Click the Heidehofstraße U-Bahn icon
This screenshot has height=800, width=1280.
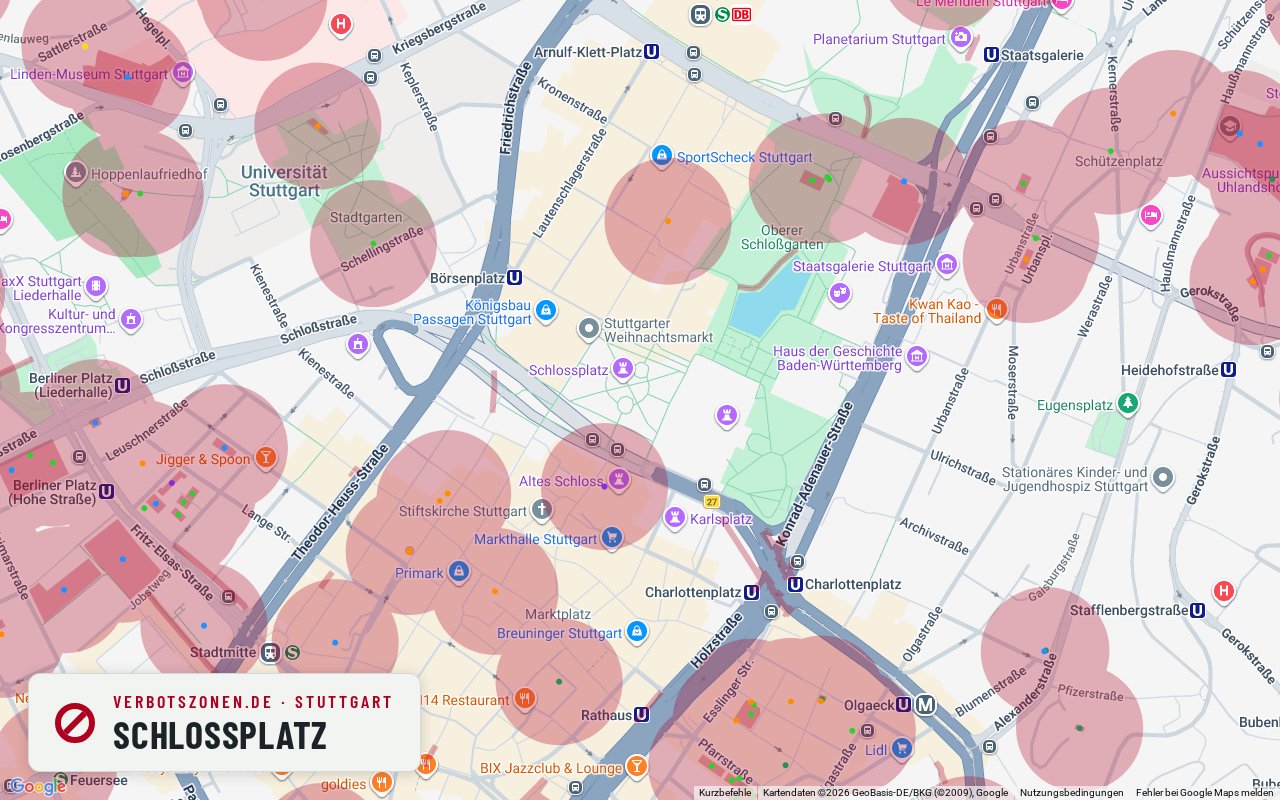pos(1228,369)
